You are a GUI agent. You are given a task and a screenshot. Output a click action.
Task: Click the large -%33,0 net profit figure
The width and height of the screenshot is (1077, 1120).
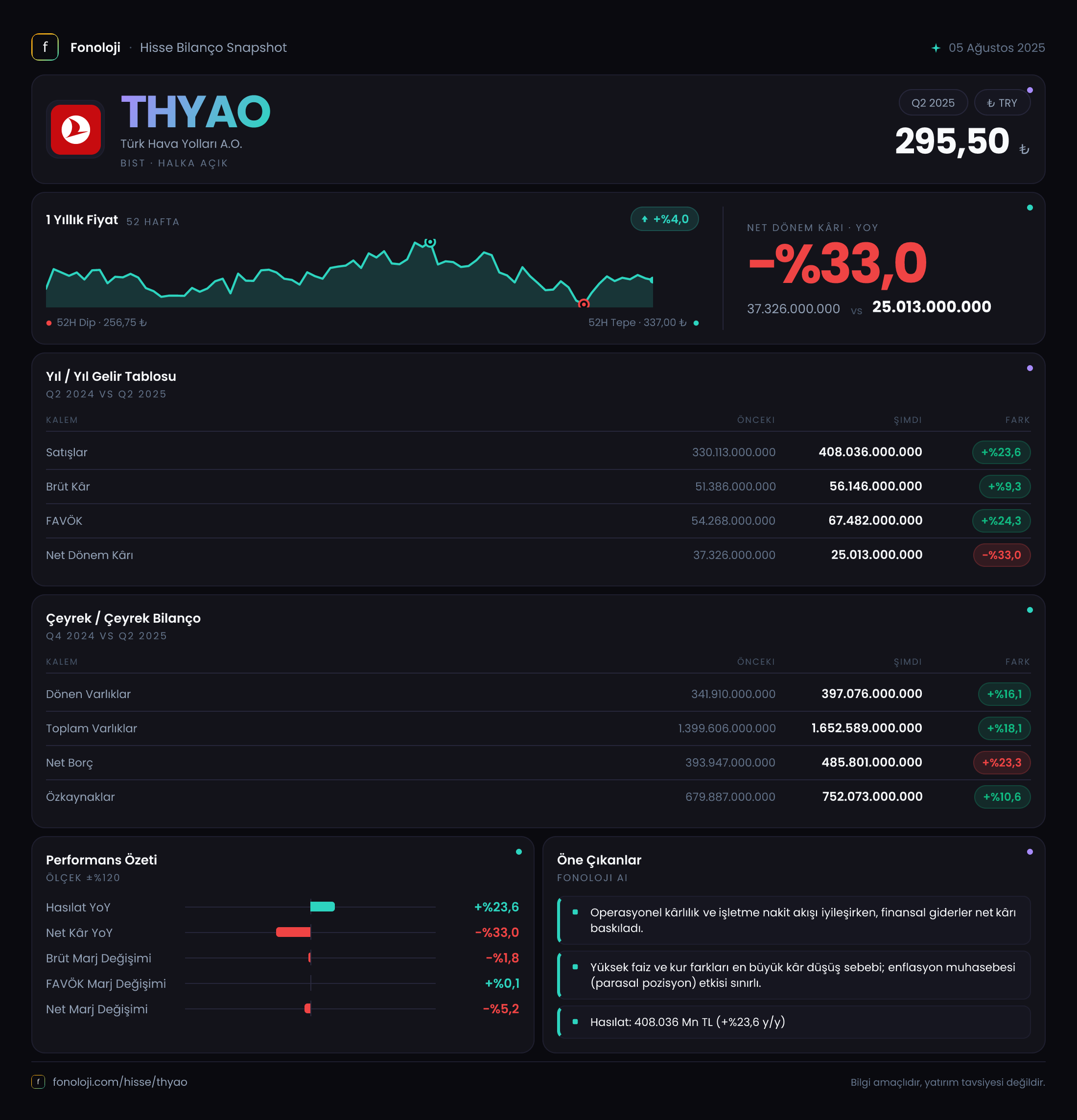coord(838,263)
